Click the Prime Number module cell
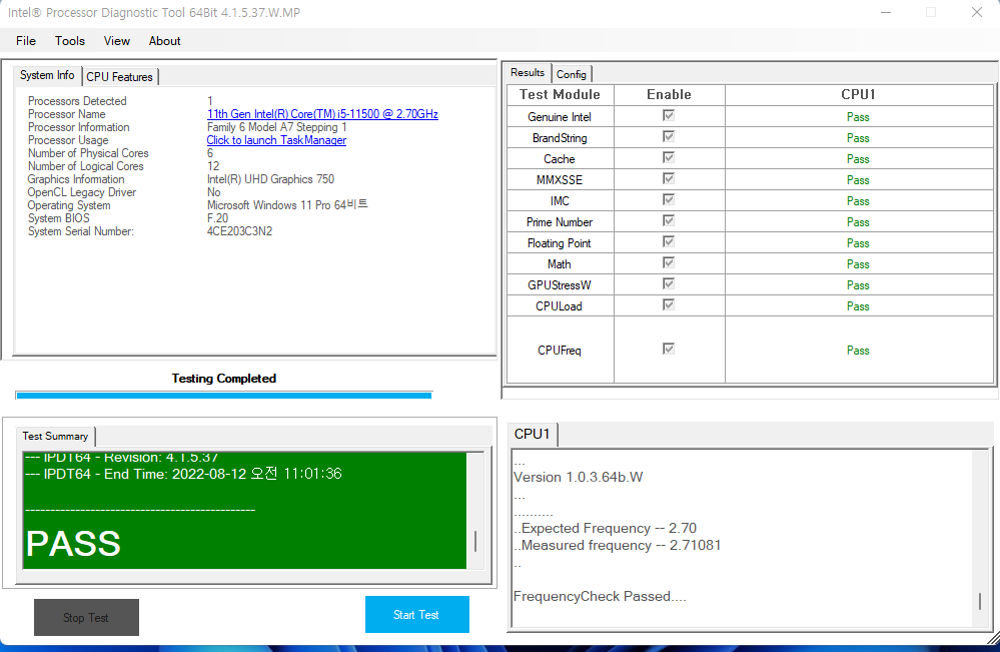 [x=560, y=222]
